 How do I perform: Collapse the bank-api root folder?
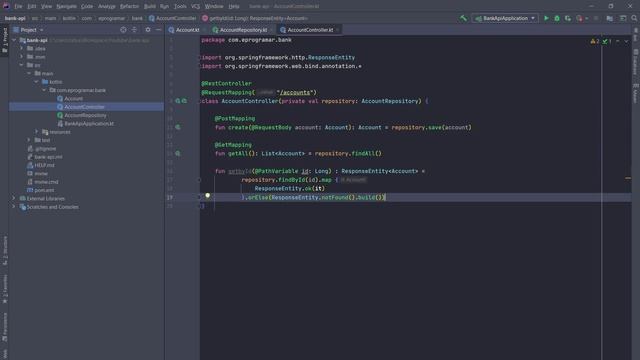coord(14,40)
